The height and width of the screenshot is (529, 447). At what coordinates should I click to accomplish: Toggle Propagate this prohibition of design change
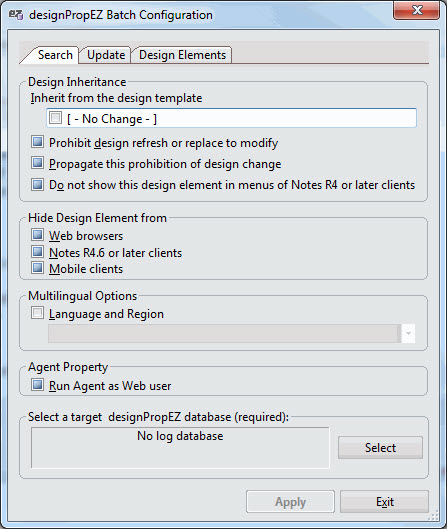[x=37, y=163]
